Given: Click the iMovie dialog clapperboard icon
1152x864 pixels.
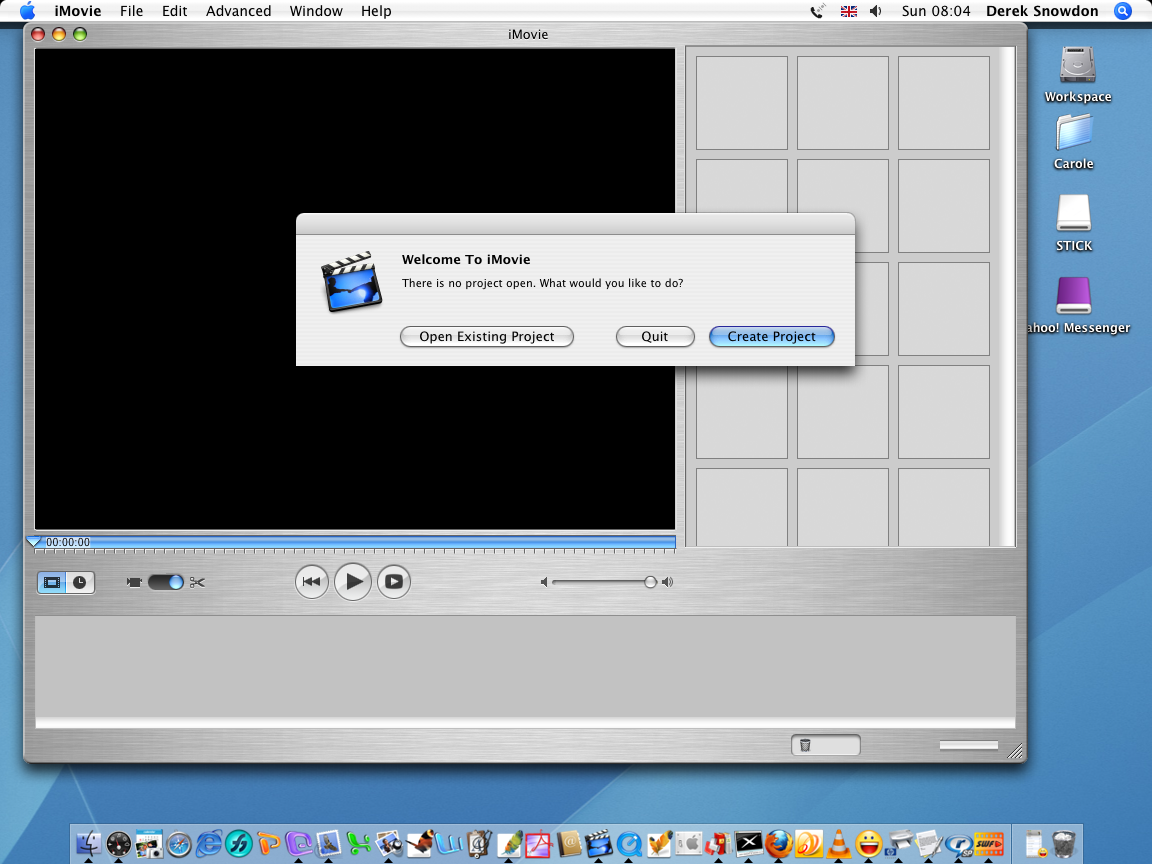Looking at the screenshot, I should pyautogui.click(x=351, y=282).
